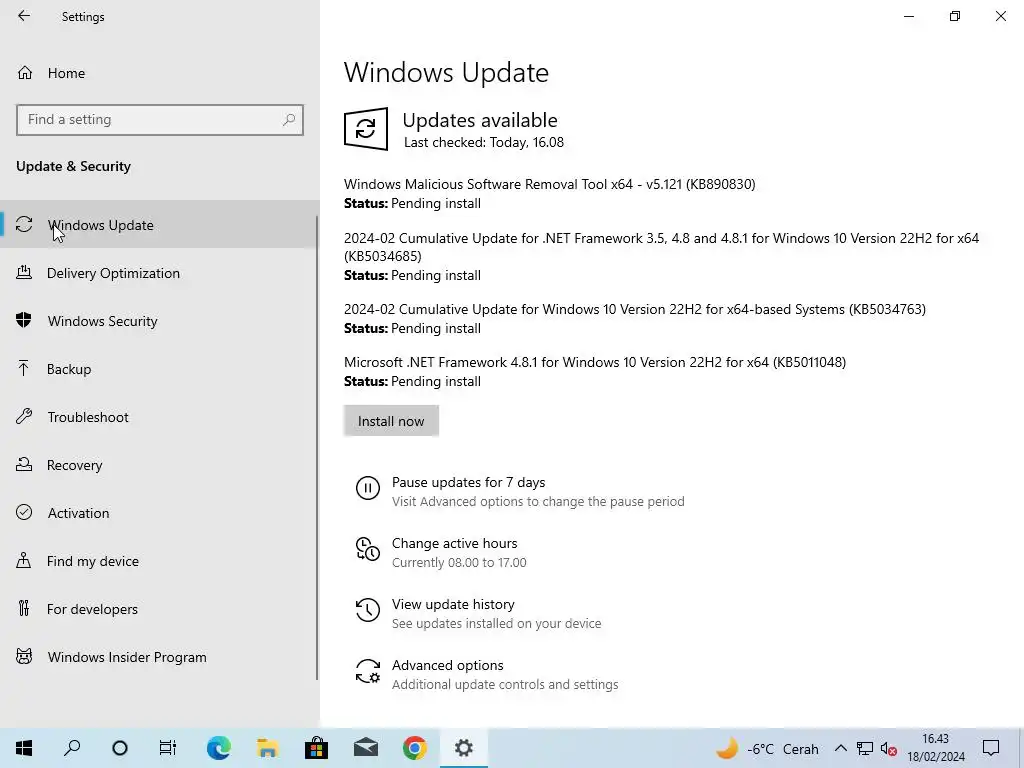Open For developers settings

click(159, 609)
